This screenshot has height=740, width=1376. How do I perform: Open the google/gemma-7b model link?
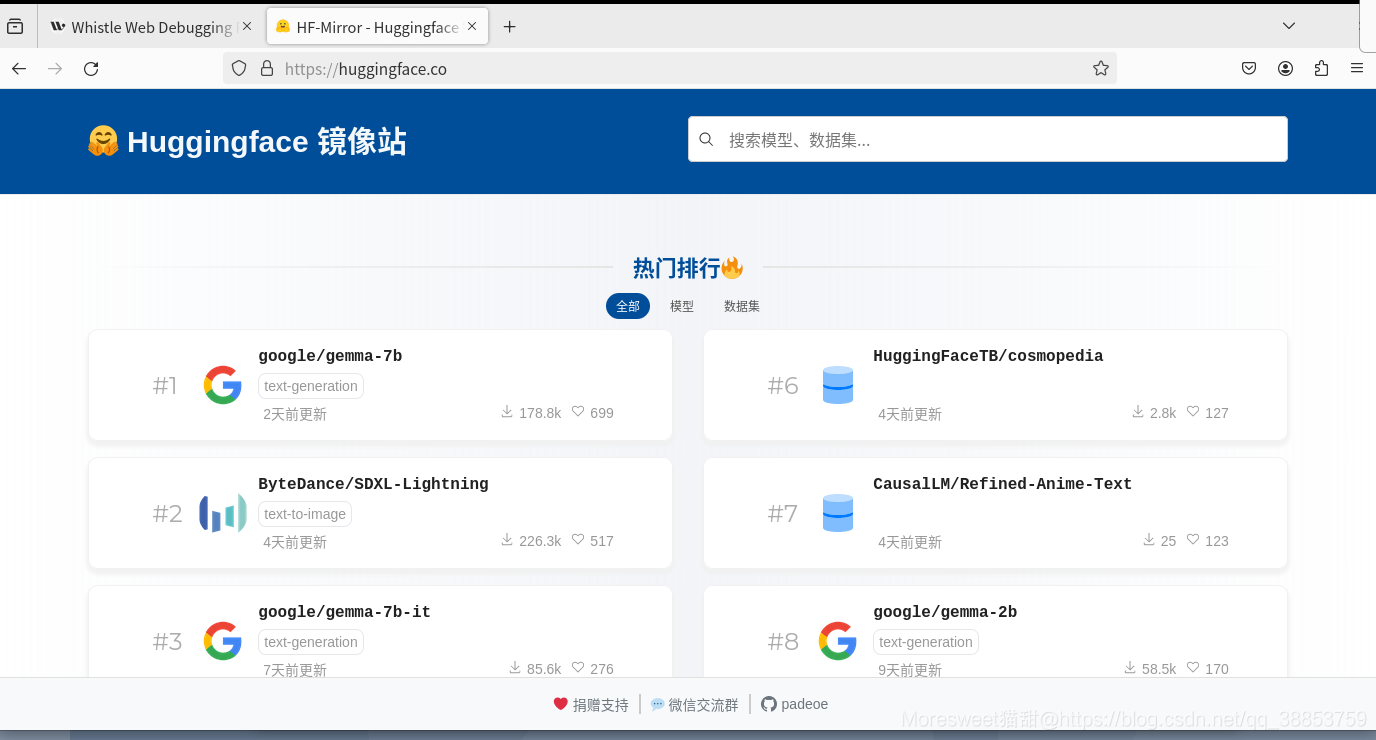(330, 356)
